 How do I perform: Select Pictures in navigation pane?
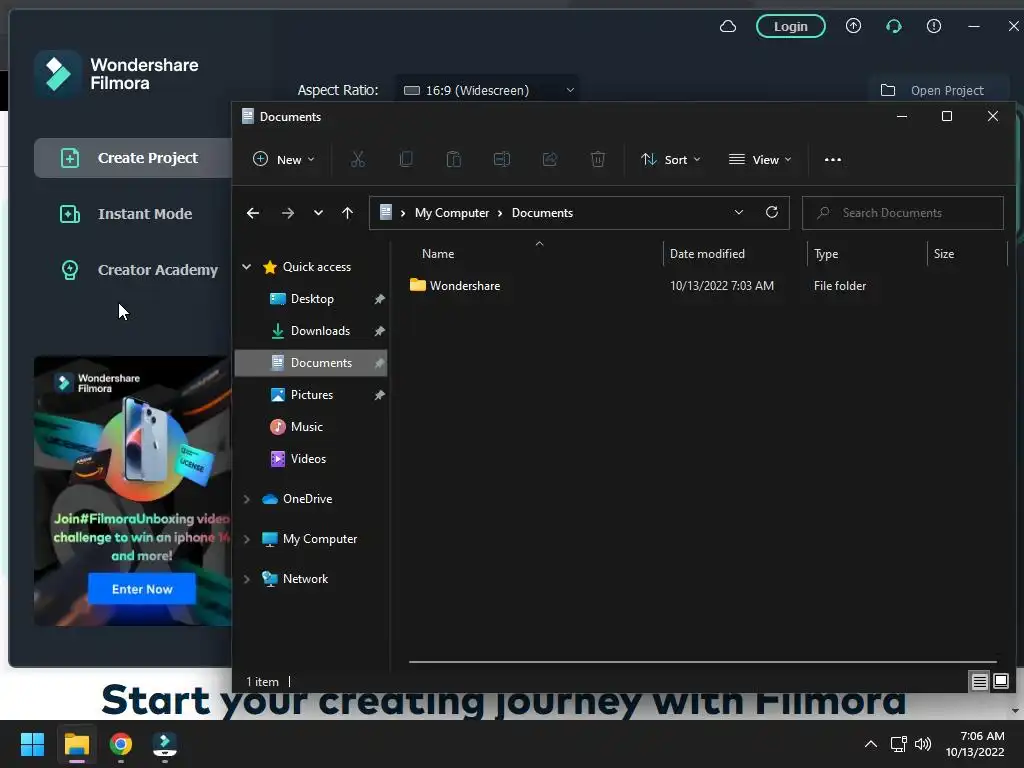click(311, 395)
